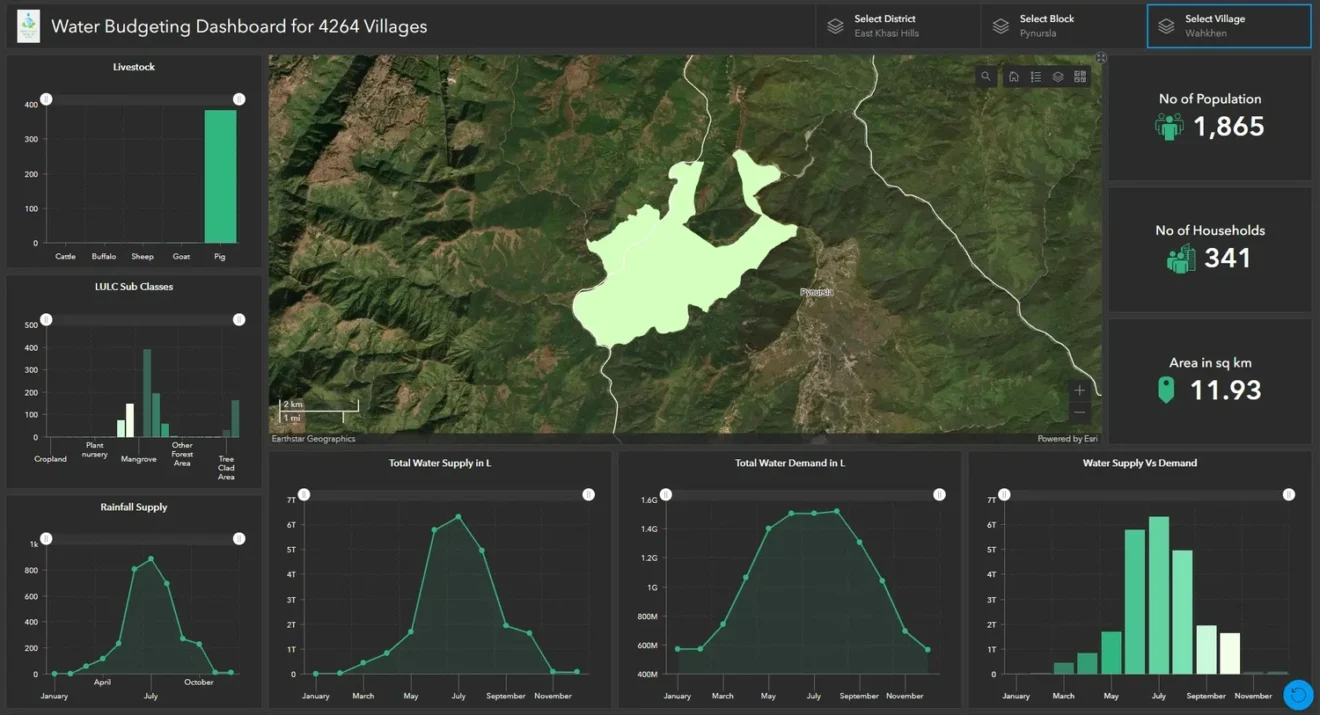
Task: Click the map Home extent icon
Action: 1013,77
